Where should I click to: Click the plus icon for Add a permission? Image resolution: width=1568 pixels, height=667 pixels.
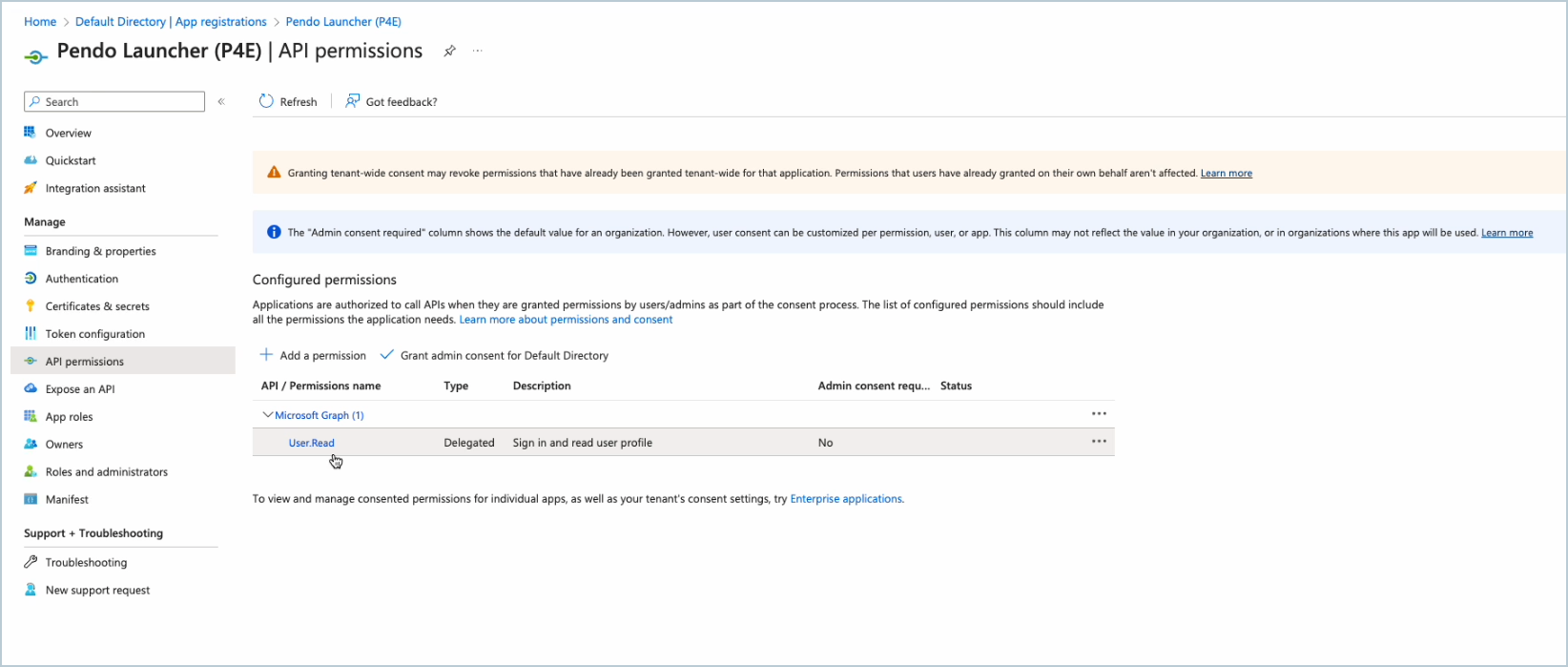tap(266, 355)
